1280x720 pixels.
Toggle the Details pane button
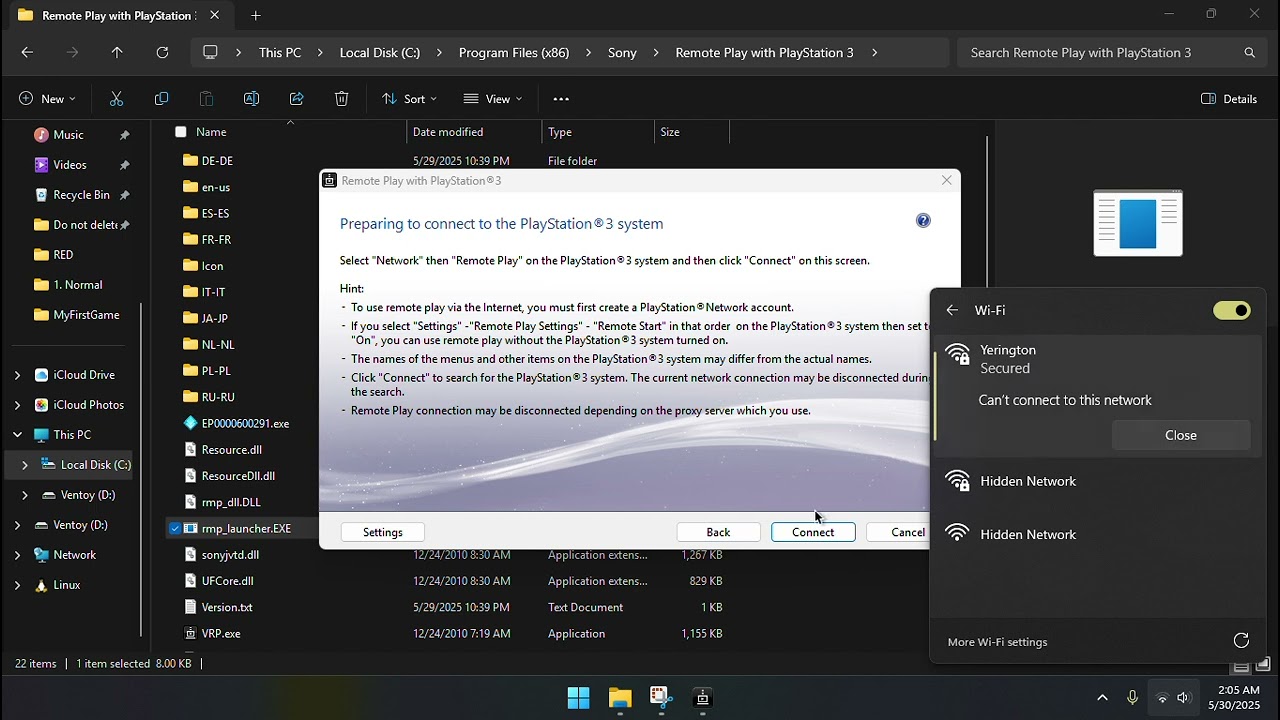pos(1229,98)
